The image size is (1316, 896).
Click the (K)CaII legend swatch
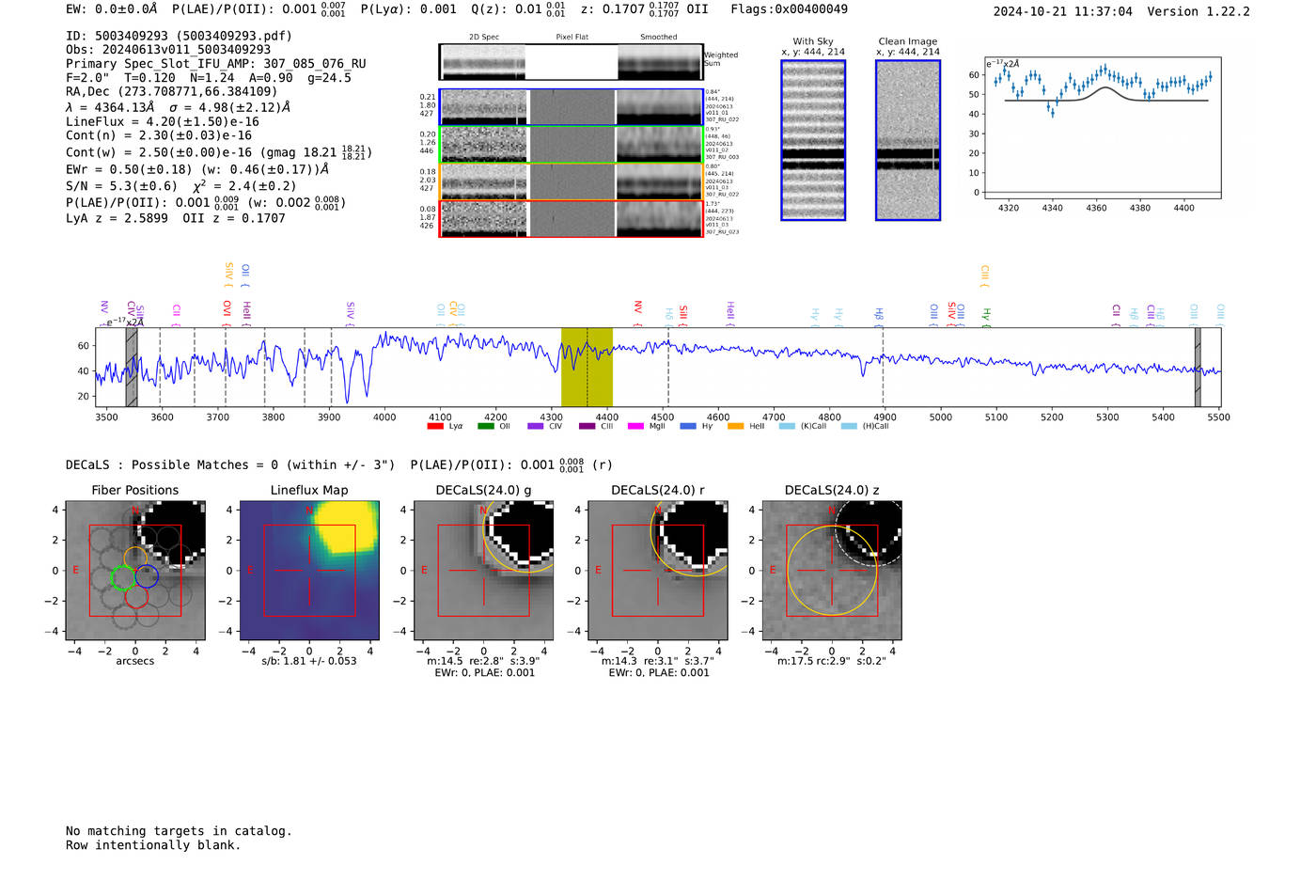click(787, 426)
